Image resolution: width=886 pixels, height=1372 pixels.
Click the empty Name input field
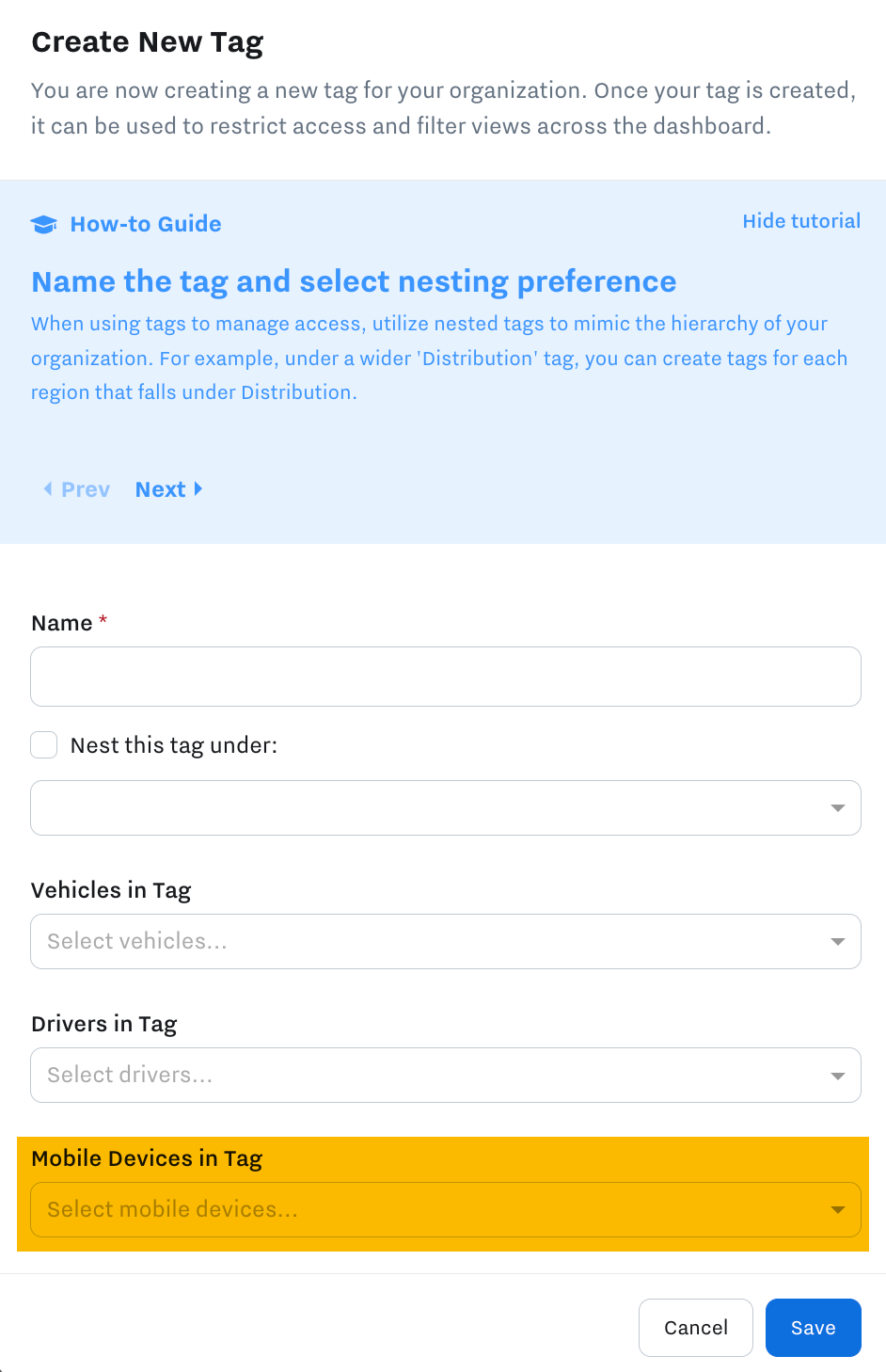point(445,677)
